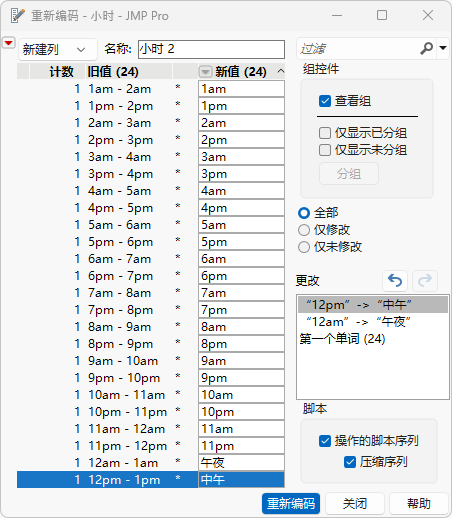Click the 过滤 search field
This screenshot has height=518, width=452.
tap(358, 49)
